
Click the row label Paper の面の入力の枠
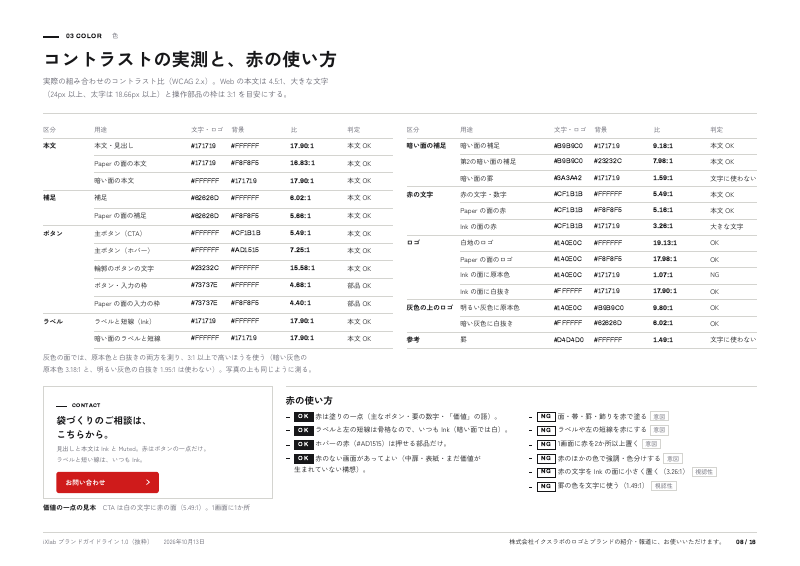pyautogui.click(x=127, y=303)
